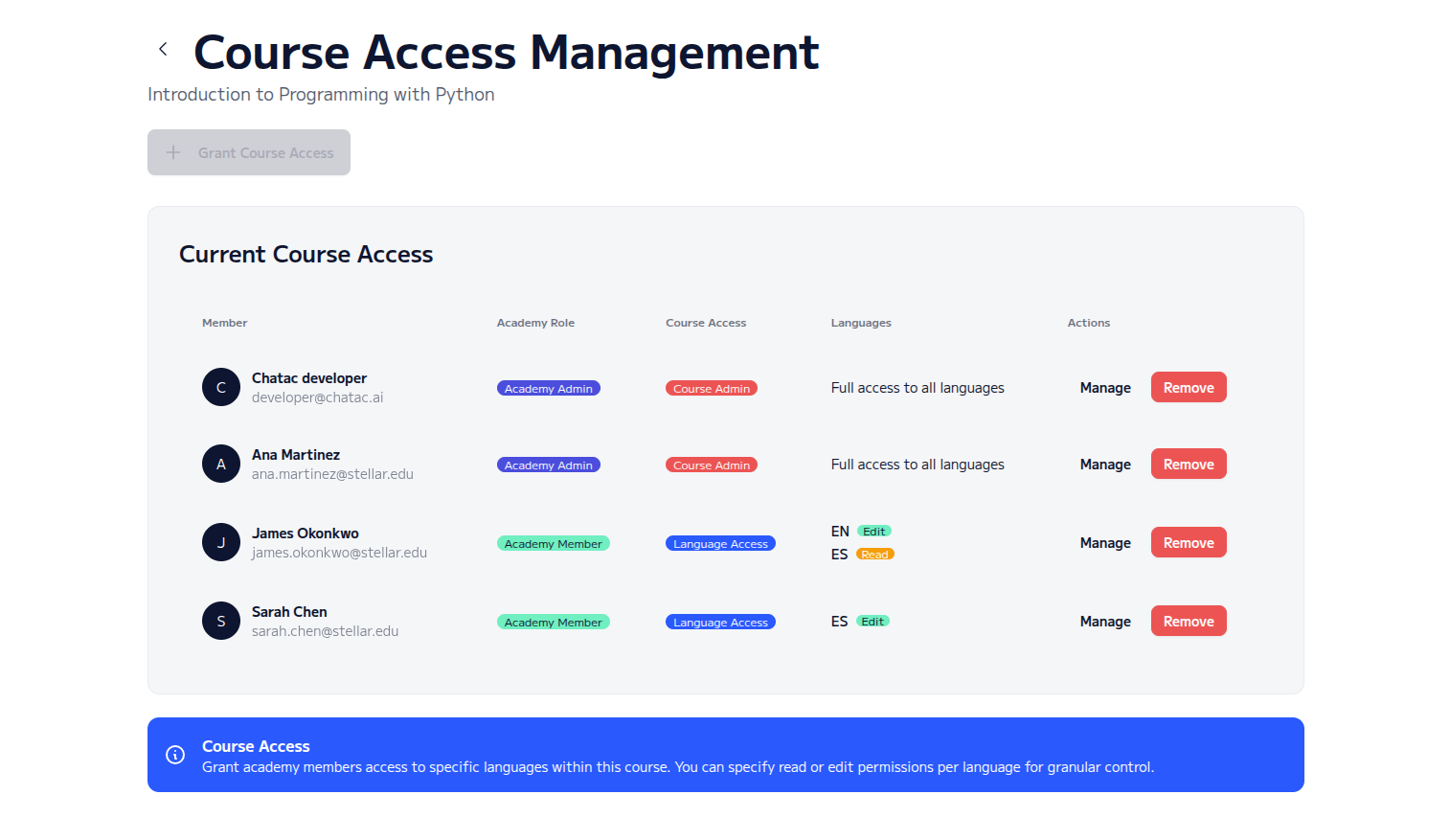Screen dimensions: 1450x840
Task: Click the Academy Member badge for Sarah Chen
Action: 554,622
